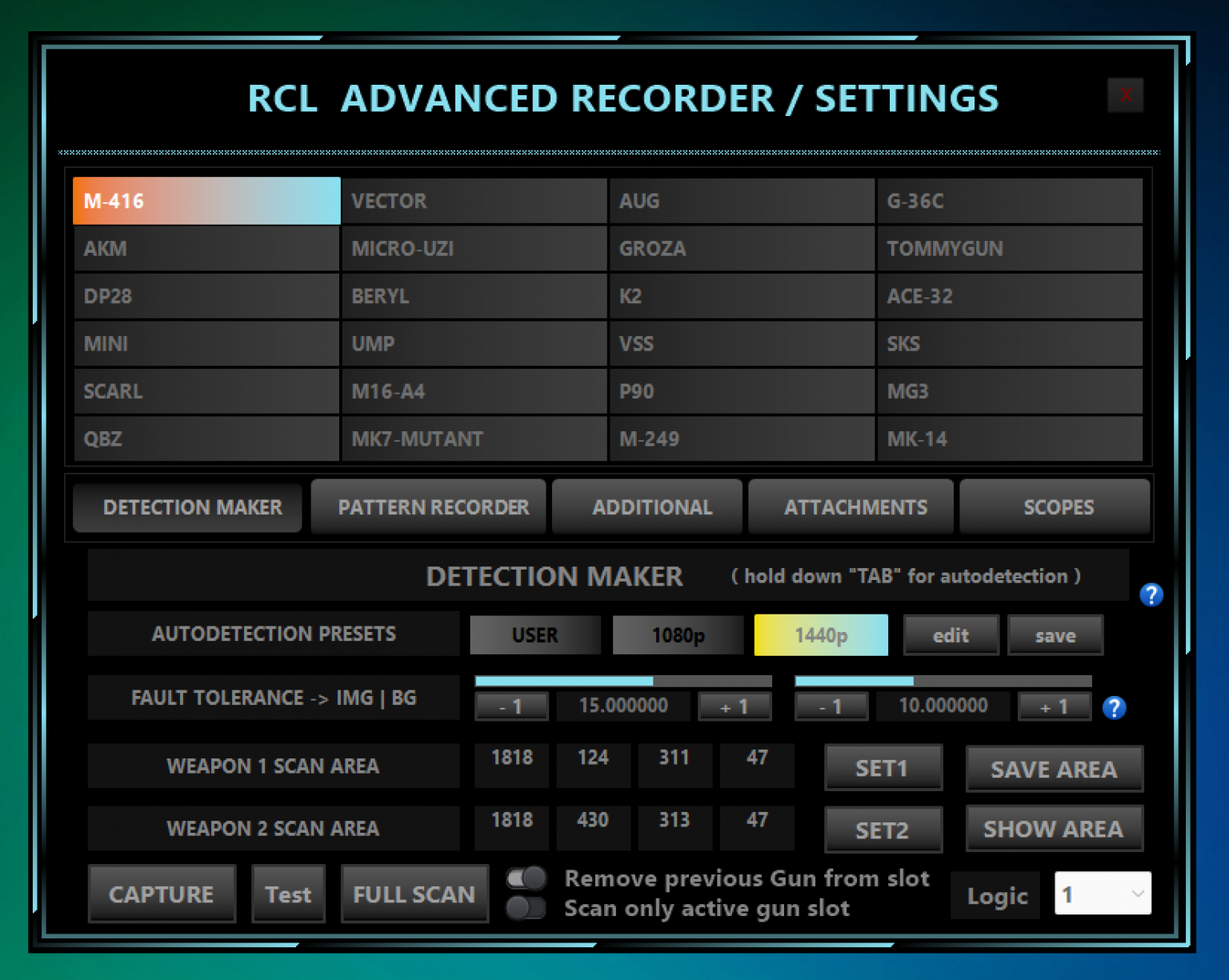Select the AKM weapon

coord(206,248)
